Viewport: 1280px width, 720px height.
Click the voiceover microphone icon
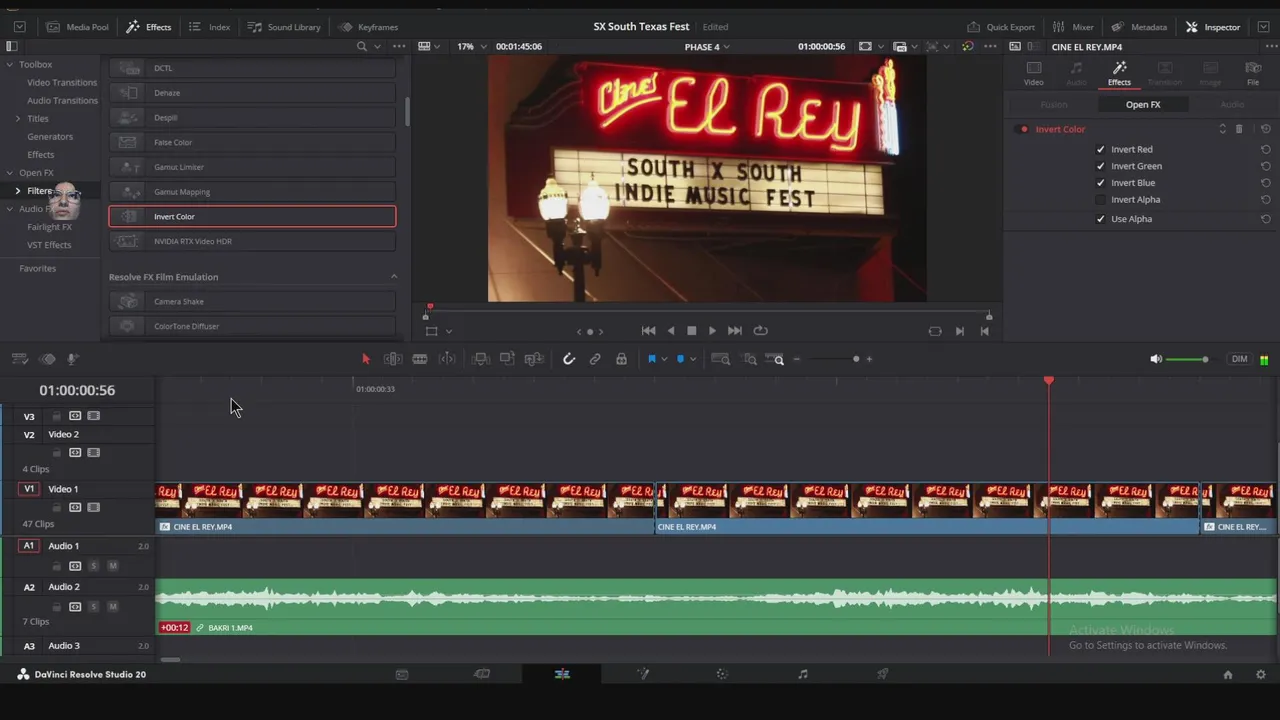coord(73,359)
